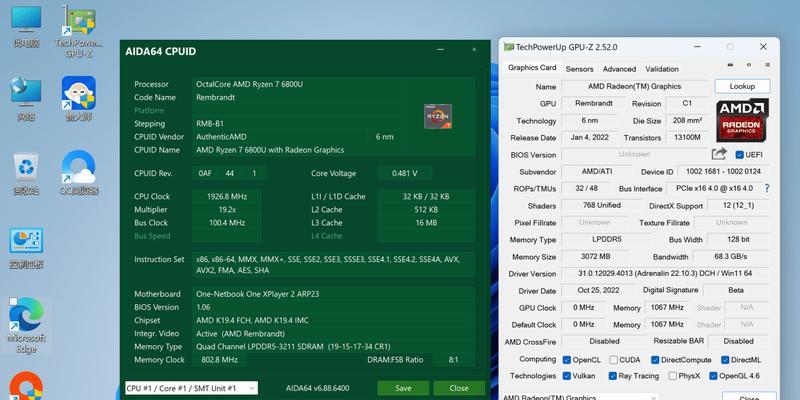Click the Lookup button in GPU-Z
This screenshot has height=400, width=800.
(x=742, y=86)
